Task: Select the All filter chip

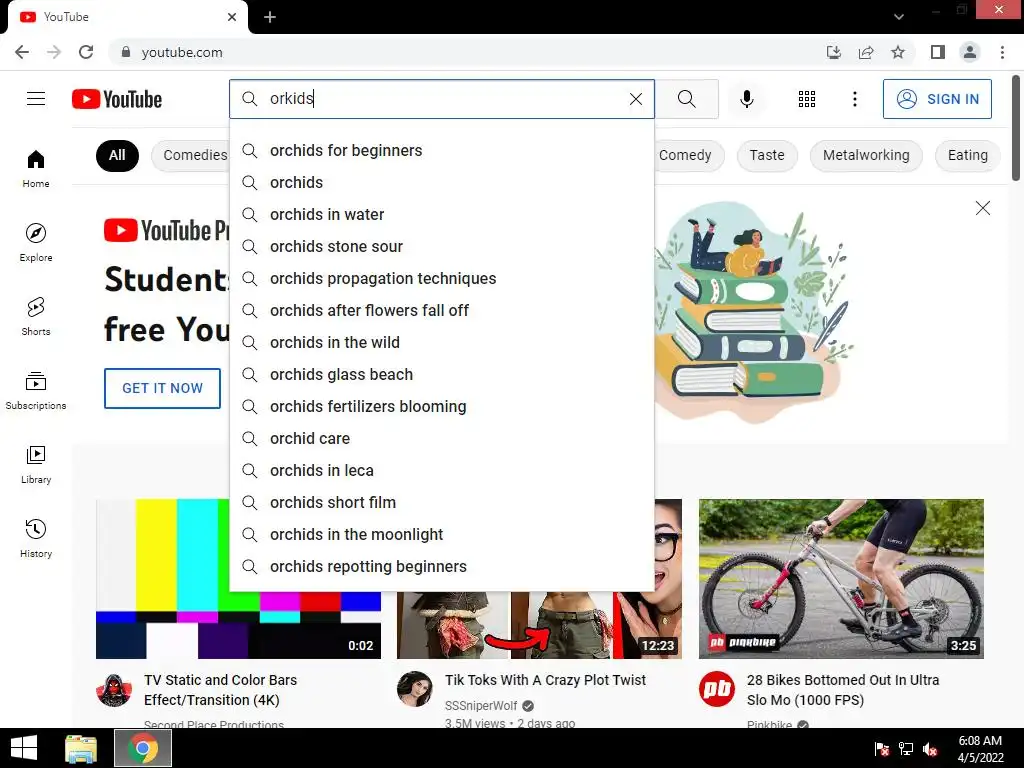Action: tap(117, 155)
